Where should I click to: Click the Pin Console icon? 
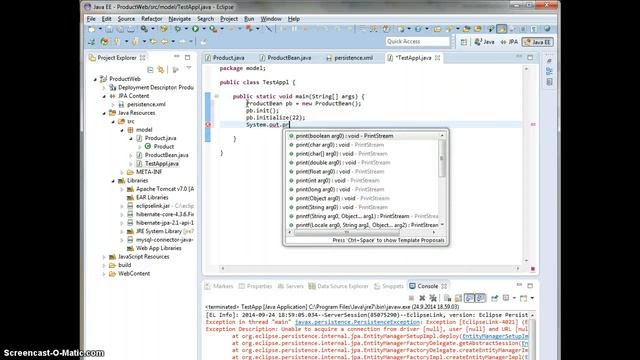tap(494, 298)
